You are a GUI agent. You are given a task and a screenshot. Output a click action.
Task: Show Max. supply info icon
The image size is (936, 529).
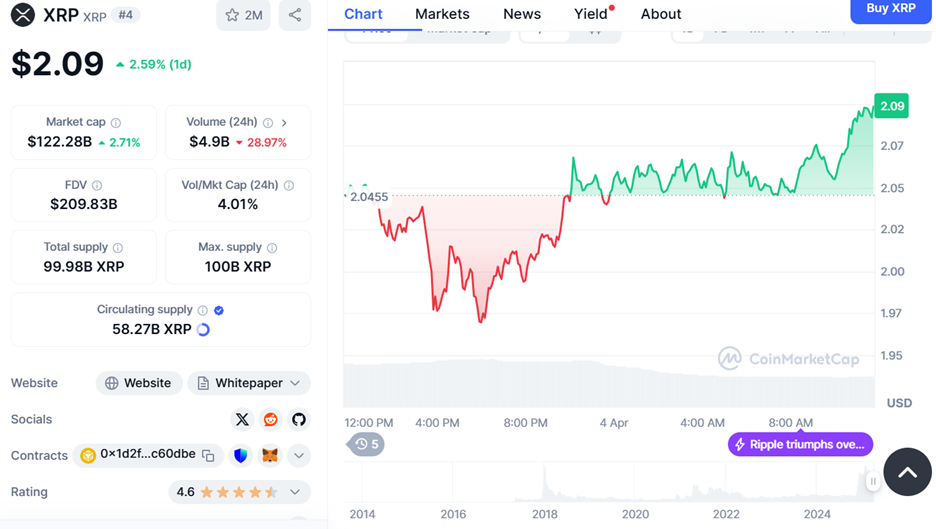click(272, 247)
